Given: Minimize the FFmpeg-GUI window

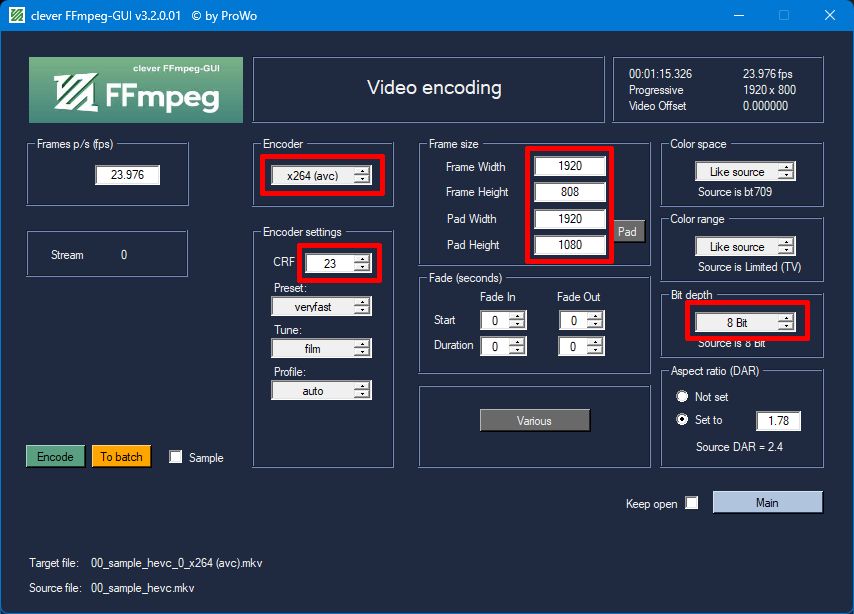Looking at the screenshot, I should pyautogui.click(x=739, y=15).
